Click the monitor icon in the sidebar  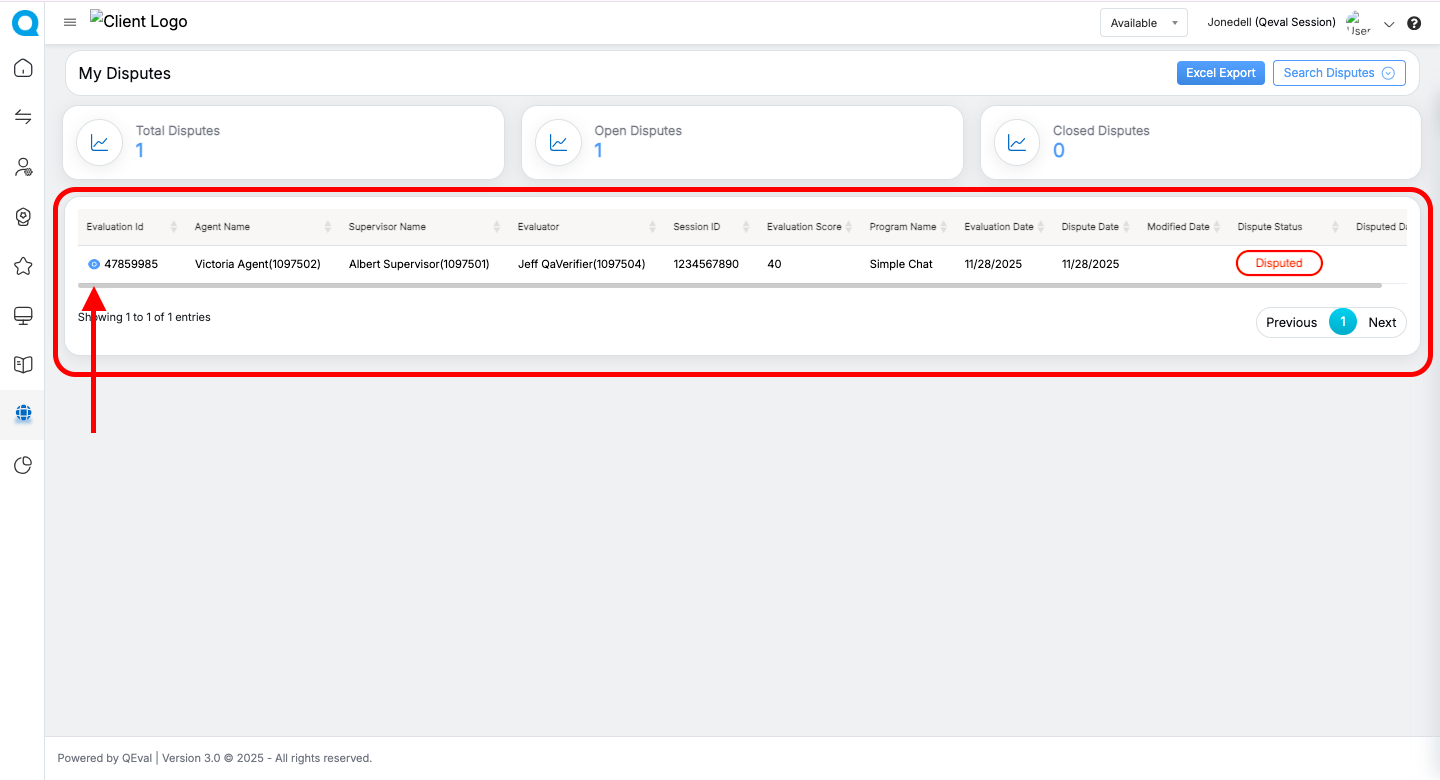22,316
